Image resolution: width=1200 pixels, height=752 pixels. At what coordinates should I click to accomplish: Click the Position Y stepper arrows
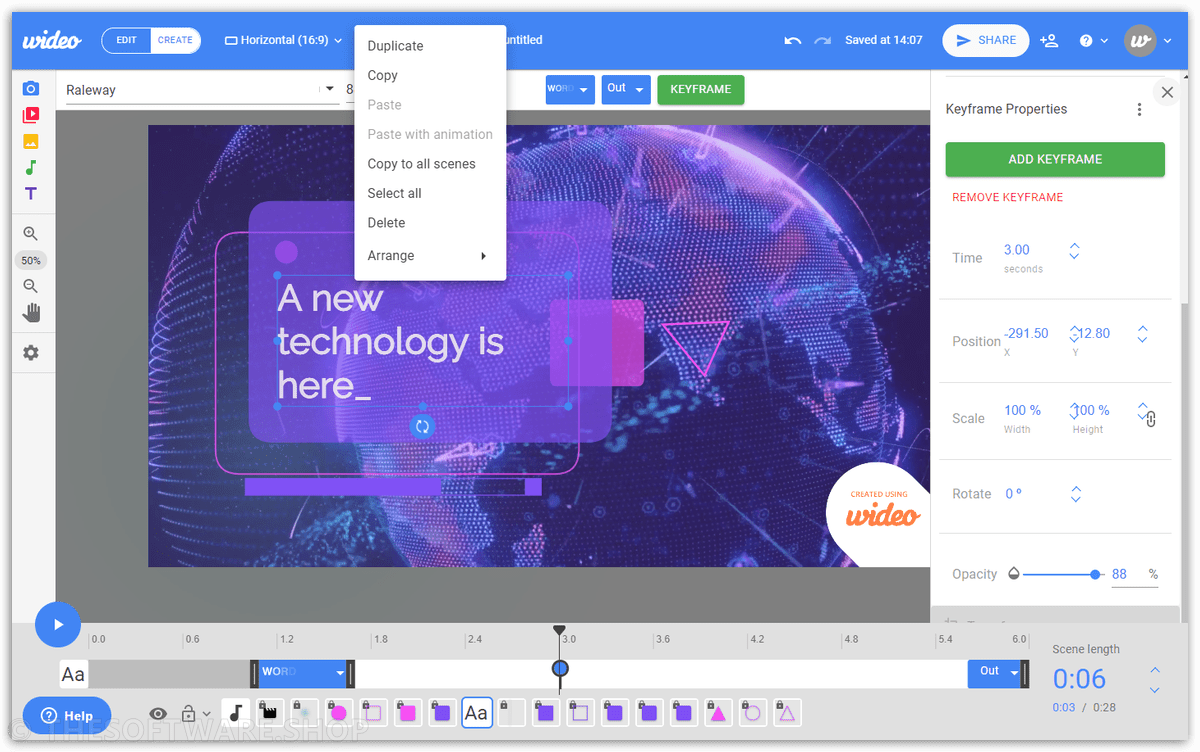(x=1143, y=334)
